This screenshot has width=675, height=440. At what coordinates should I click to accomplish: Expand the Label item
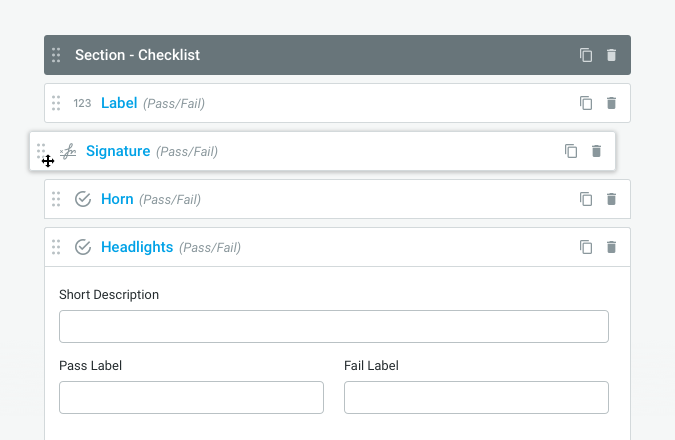tap(119, 103)
